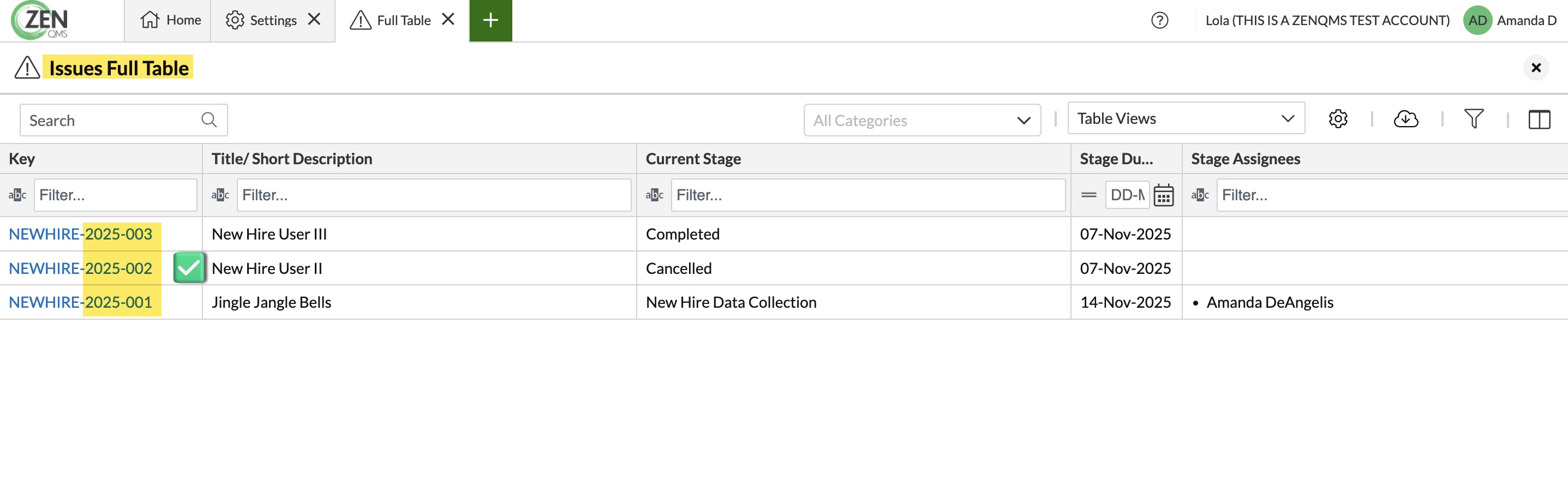Image resolution: width=1568 pixels, height=502 pixels.
Task: Sort by Stage Assignees column header
Action: (1374, 159)
